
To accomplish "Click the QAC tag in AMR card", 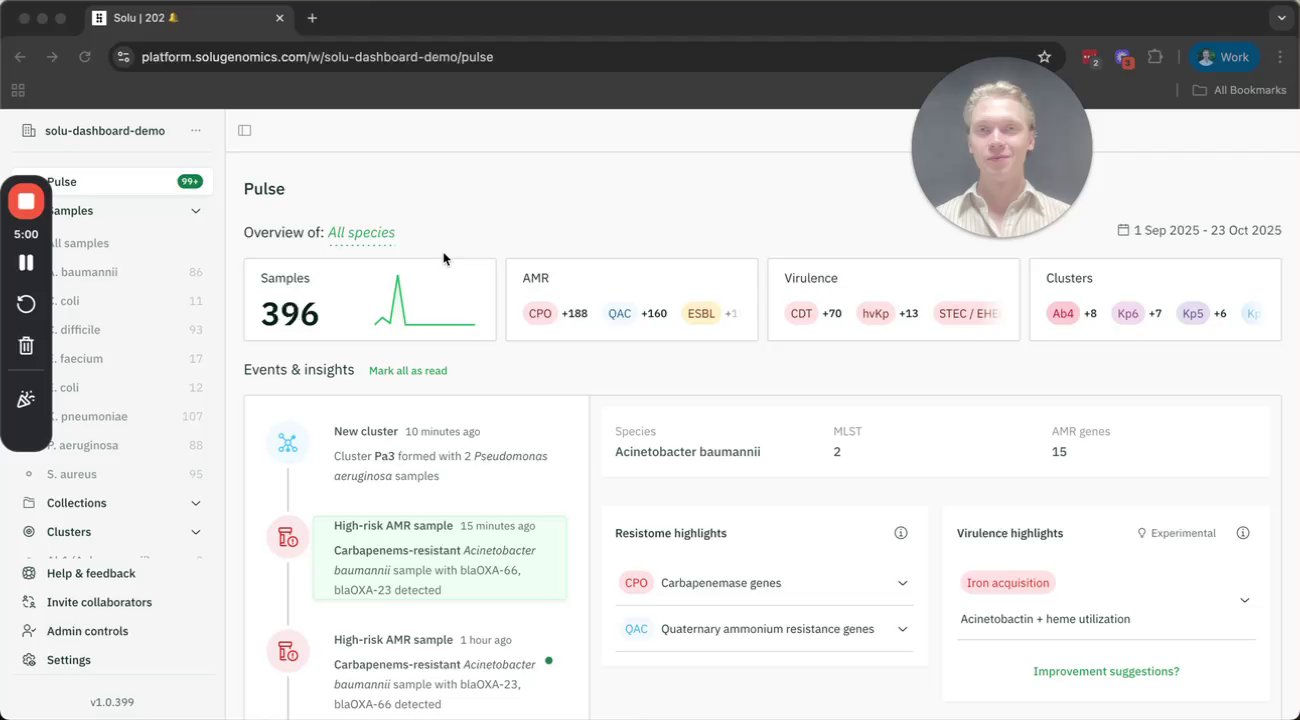I will coord(619,313).
